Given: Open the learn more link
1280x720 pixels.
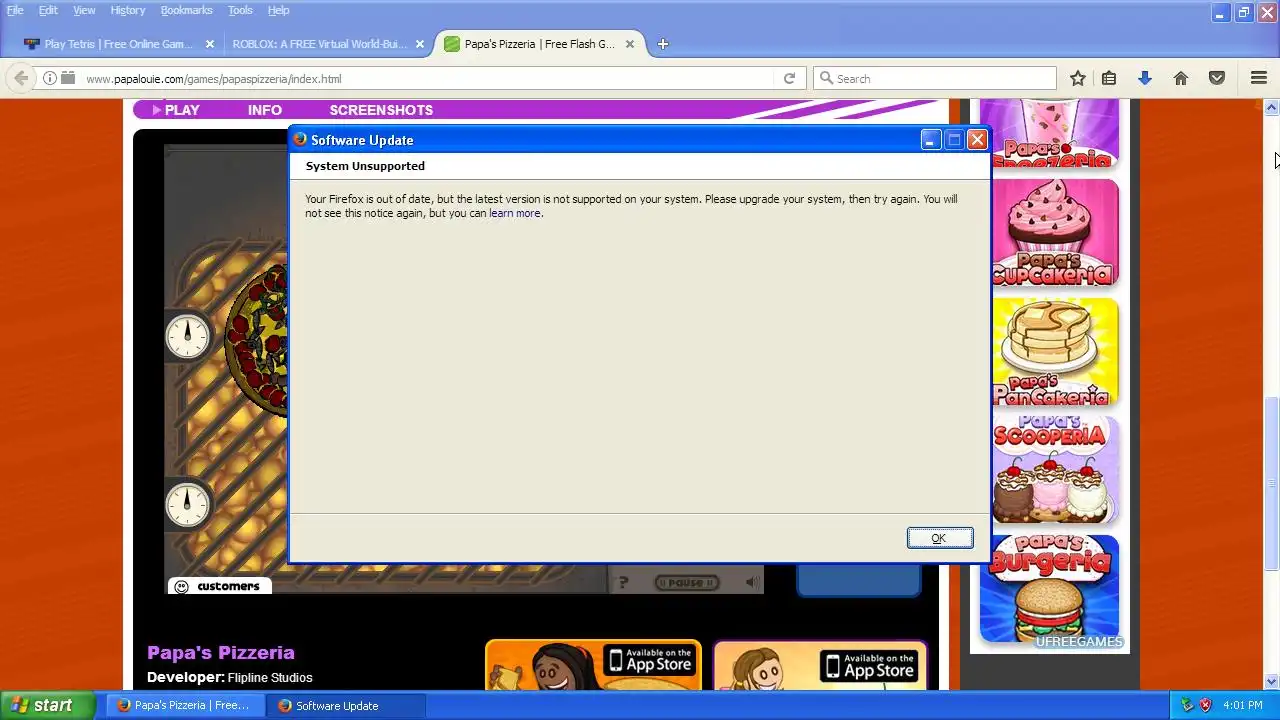Looking at the screenshot, I should [514, 213].
